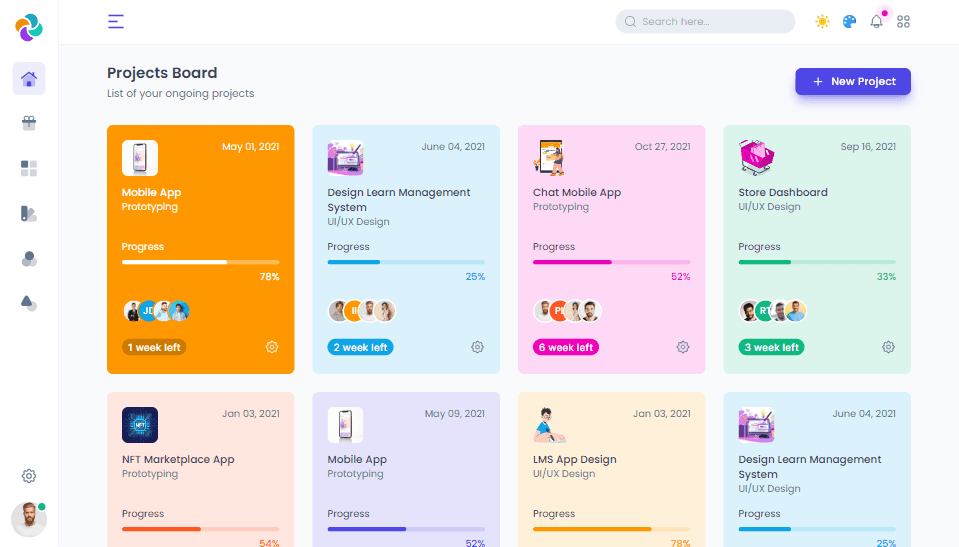Click the 1 week left badge
The height and width of the screenshot is (547, 959).
click(154, 347)
